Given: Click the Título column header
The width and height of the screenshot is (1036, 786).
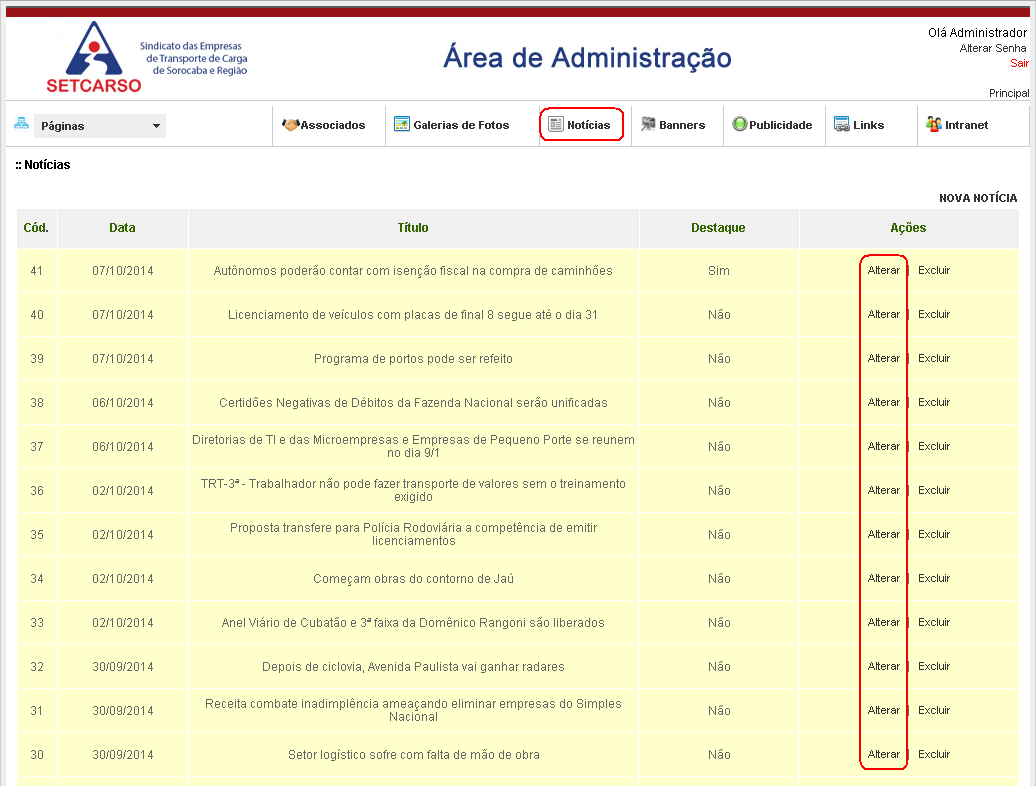Looking at the screenshot, I should click(x=413, y=228).
